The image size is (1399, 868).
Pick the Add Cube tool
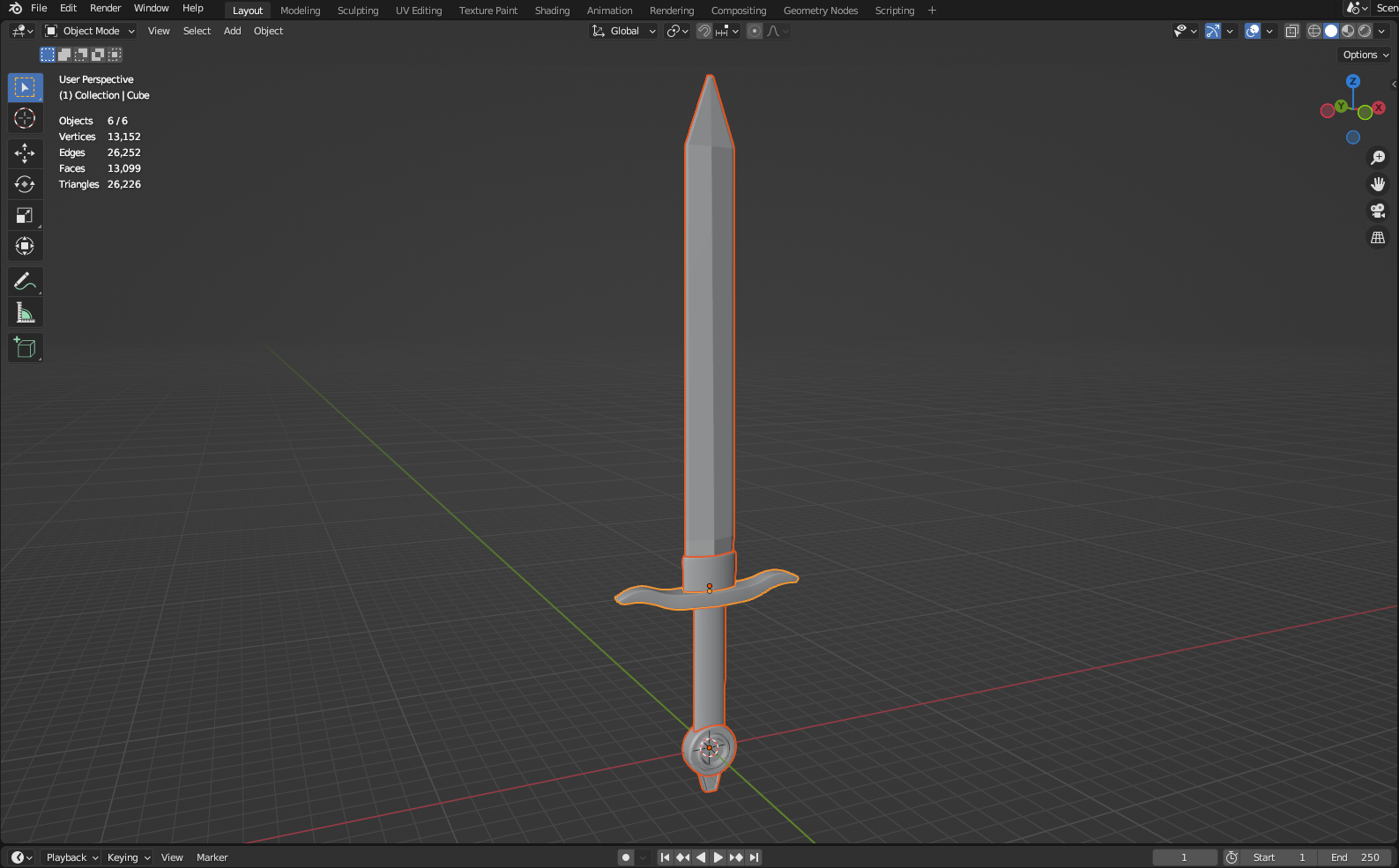(25, 348)
